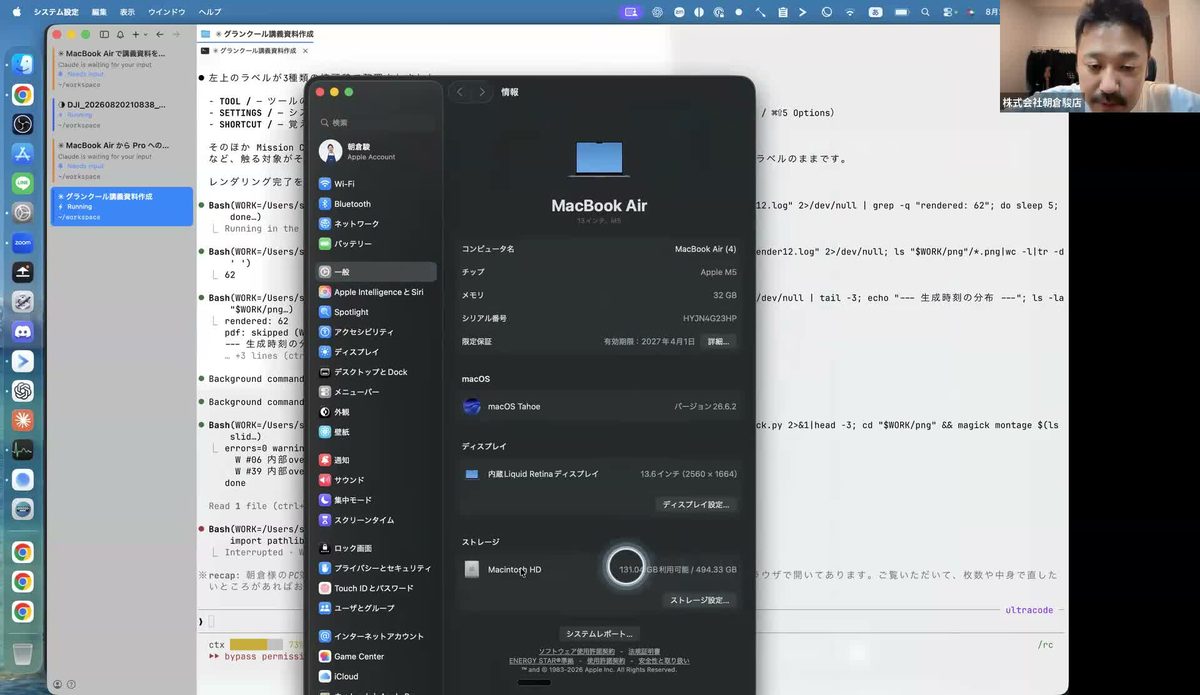Click ストレージ設定… button
Screen dimensions: 1200x695
click(699, 600)
